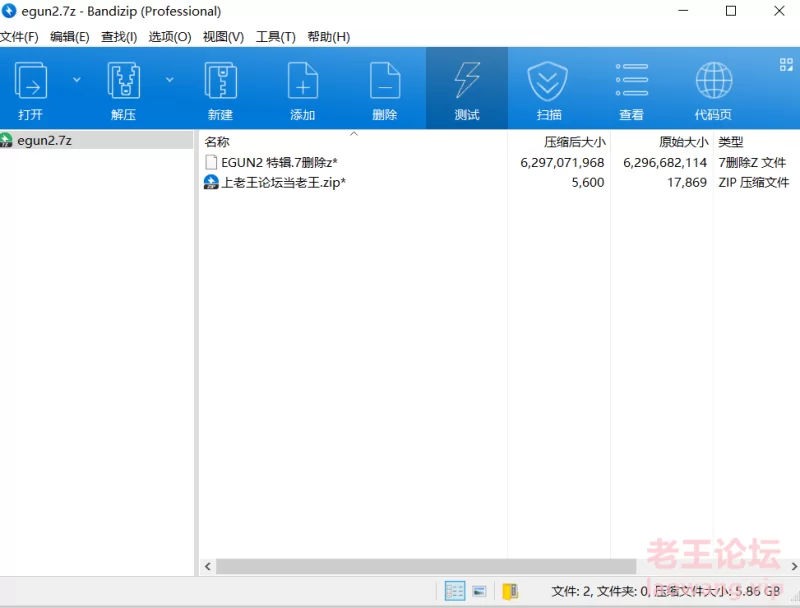Image resolution: width=800 pixels, height=608 pixels.
Task: Open the 工具(T) menu
Action: tap(276, 37)
